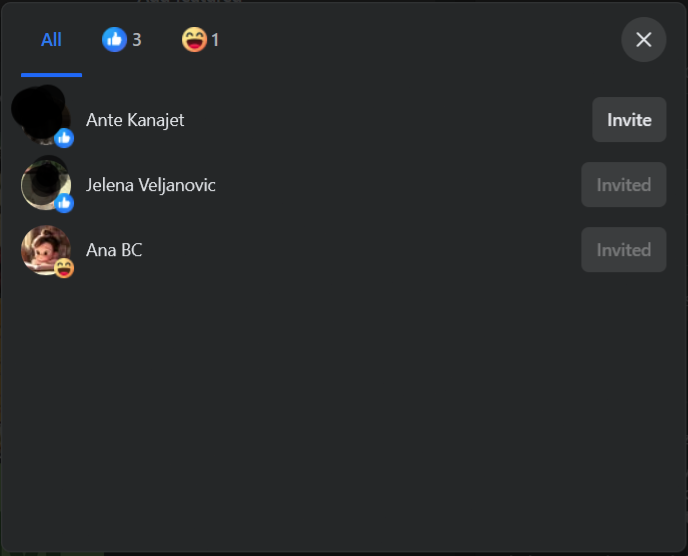Invite Ante Kanajet with the Invite button
688x556 pixels.
point(629,120)
